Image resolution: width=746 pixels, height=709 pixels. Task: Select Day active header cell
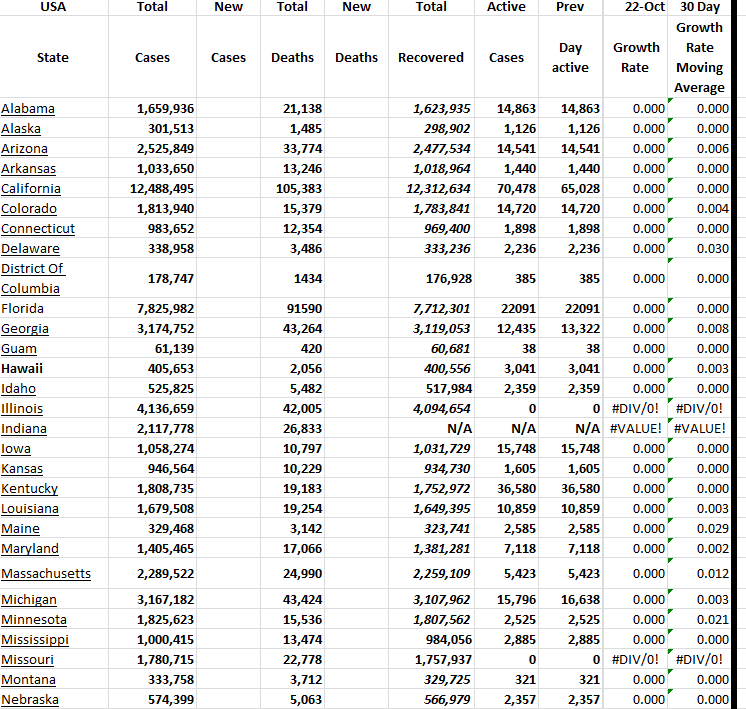[x=570, y=57]
